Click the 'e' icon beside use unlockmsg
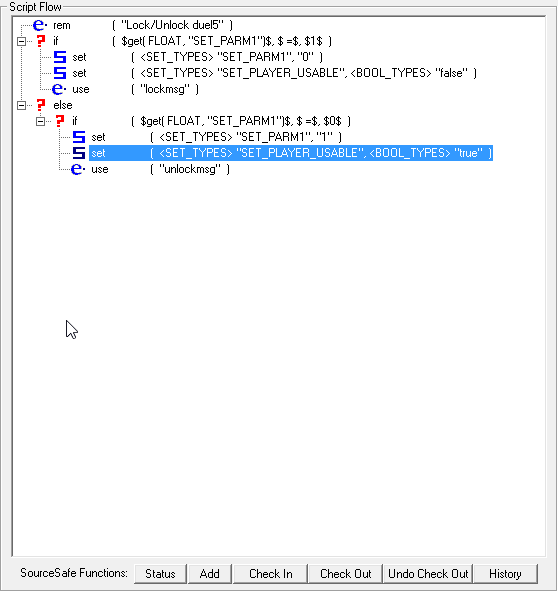This screenshot has width=558, height=592. coord(78,169)
